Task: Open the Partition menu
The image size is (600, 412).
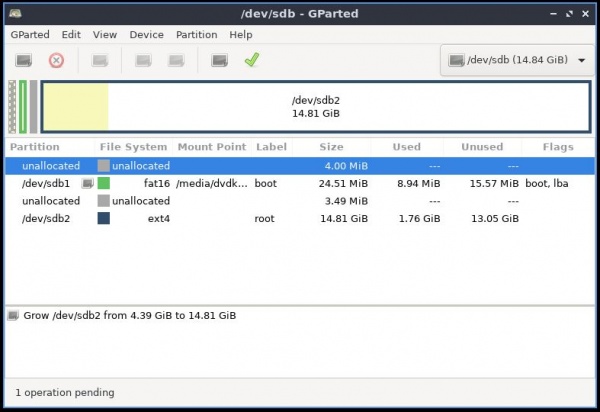Action: [196, 34]
